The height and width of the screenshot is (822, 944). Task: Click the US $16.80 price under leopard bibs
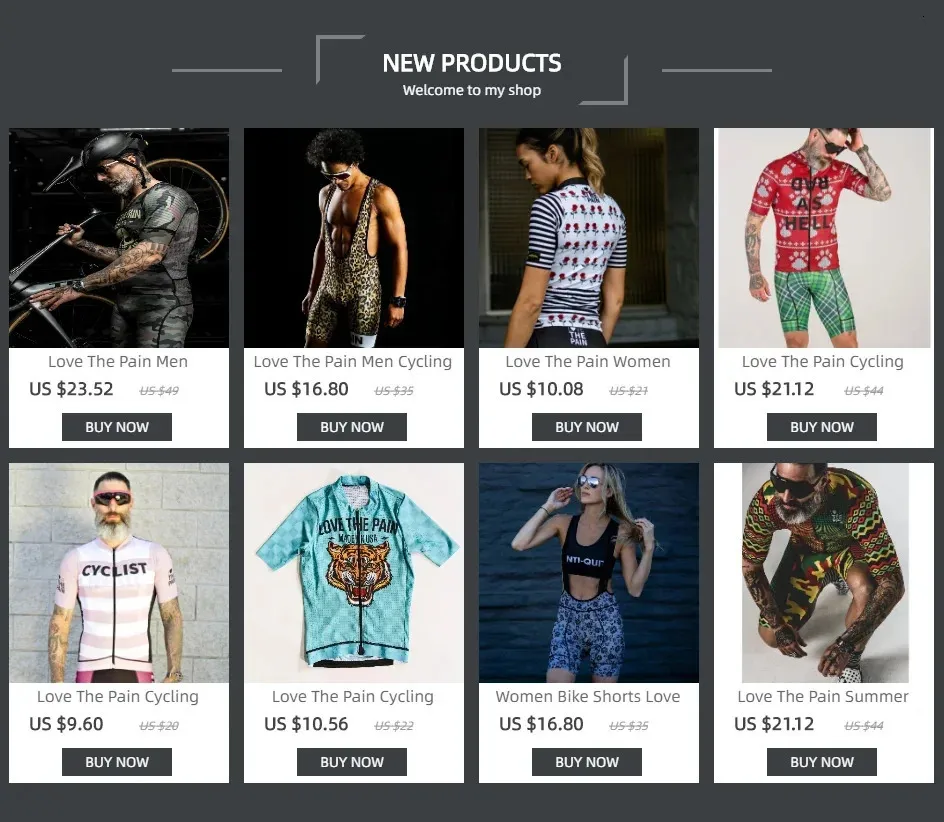(x=306, y=389)
